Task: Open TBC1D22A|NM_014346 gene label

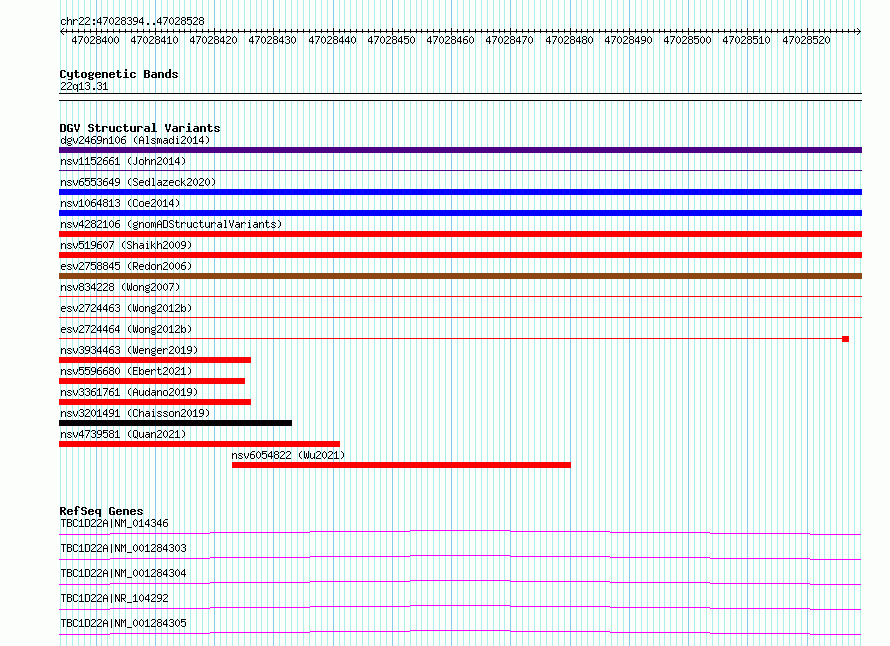Action: click(x=114, y=523)
